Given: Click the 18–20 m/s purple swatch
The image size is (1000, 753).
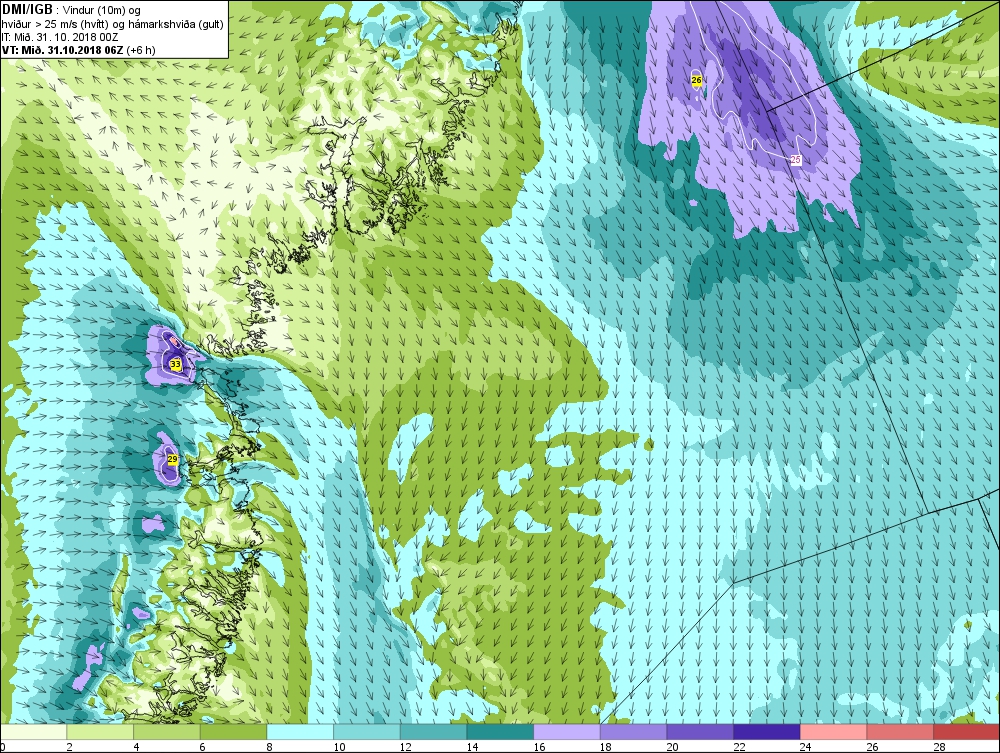Looking at the screenshot, I should pyautogui.click(x=633, y=732).
